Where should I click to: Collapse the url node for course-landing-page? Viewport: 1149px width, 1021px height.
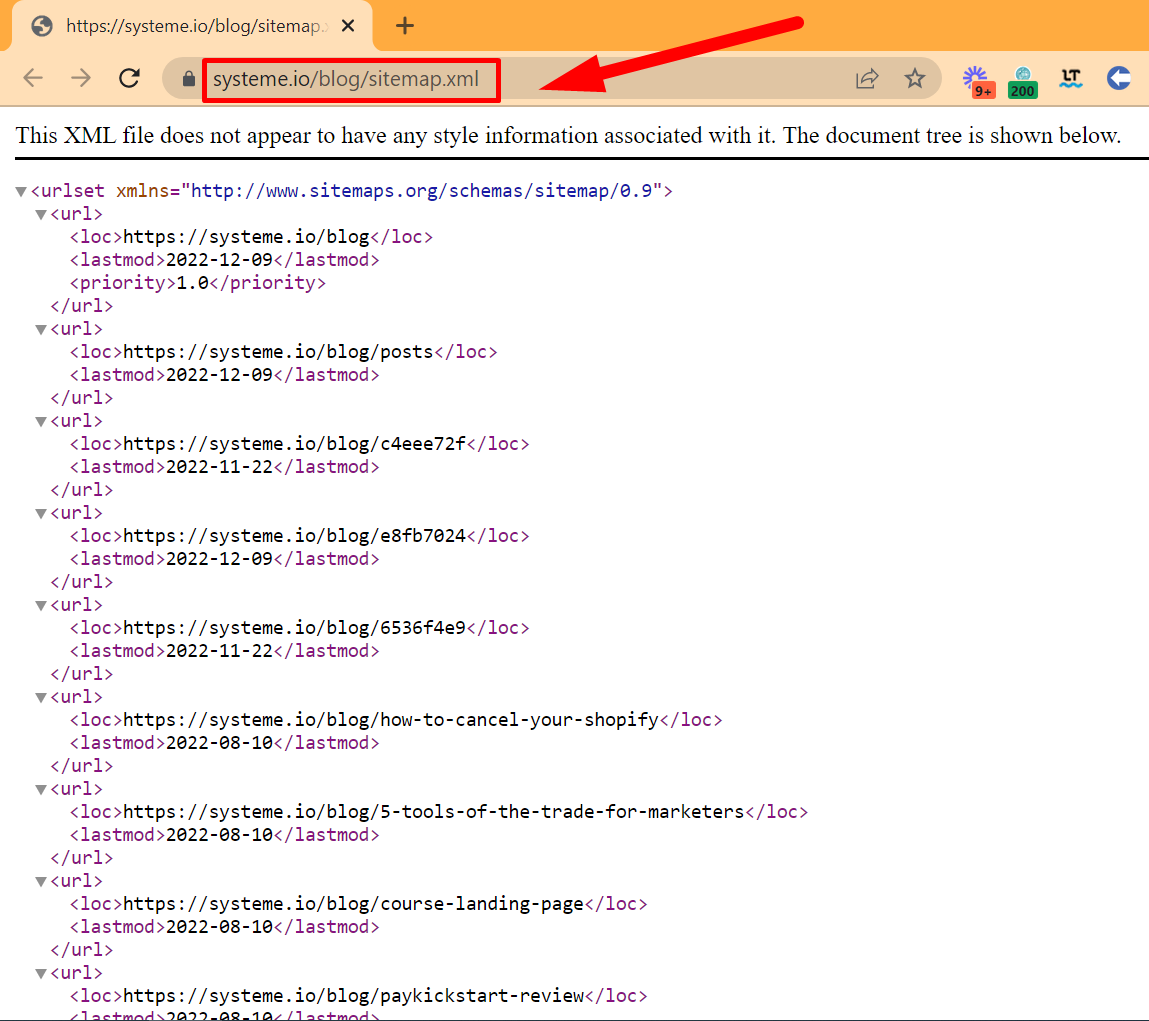pyautogui.click(x=41, y=881)
